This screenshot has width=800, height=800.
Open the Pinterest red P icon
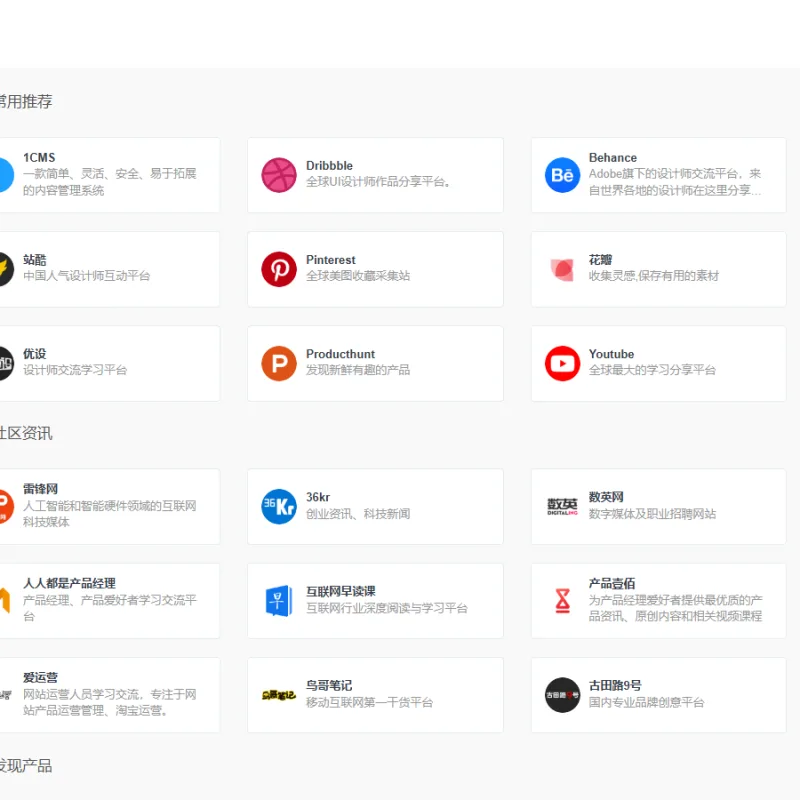pos(279,269)
